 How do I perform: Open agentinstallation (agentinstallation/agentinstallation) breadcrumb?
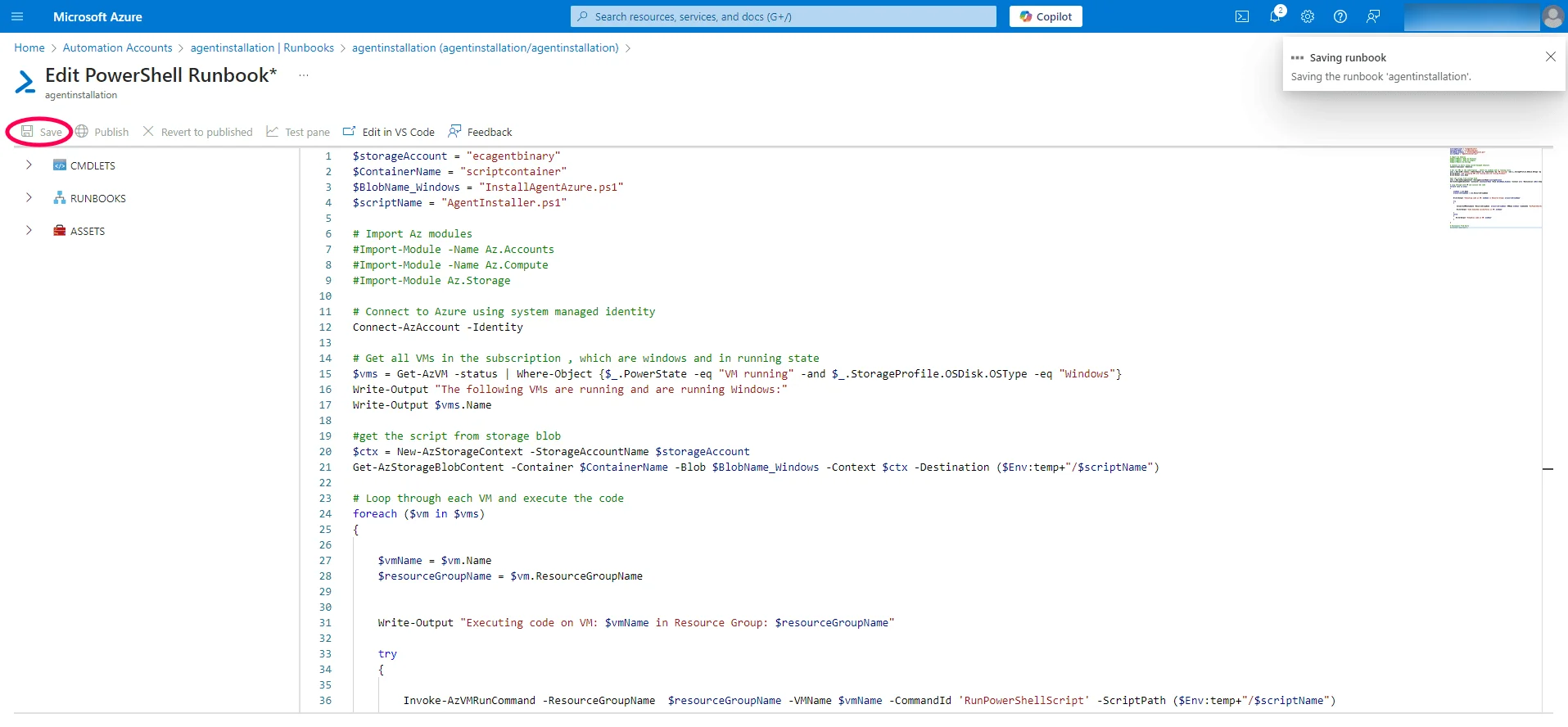[486, 47]
